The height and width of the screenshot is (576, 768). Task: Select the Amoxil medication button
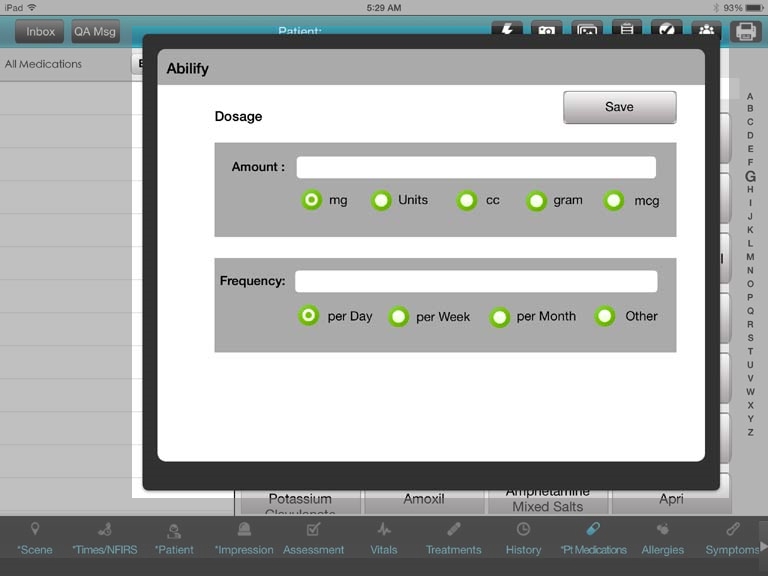pos(424,502)
